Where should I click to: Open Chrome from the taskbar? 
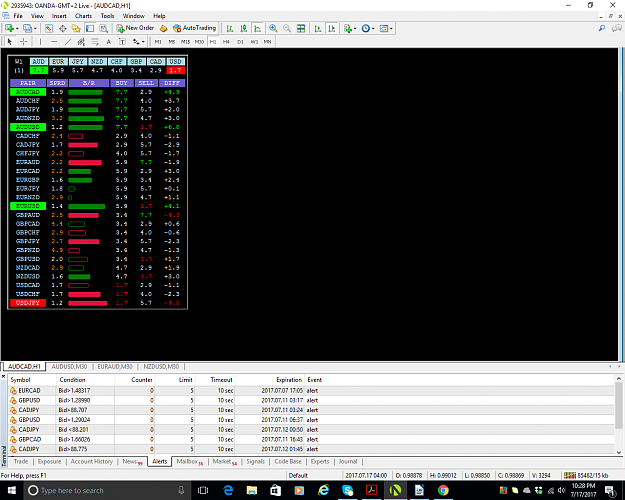[x=443, y=490]
